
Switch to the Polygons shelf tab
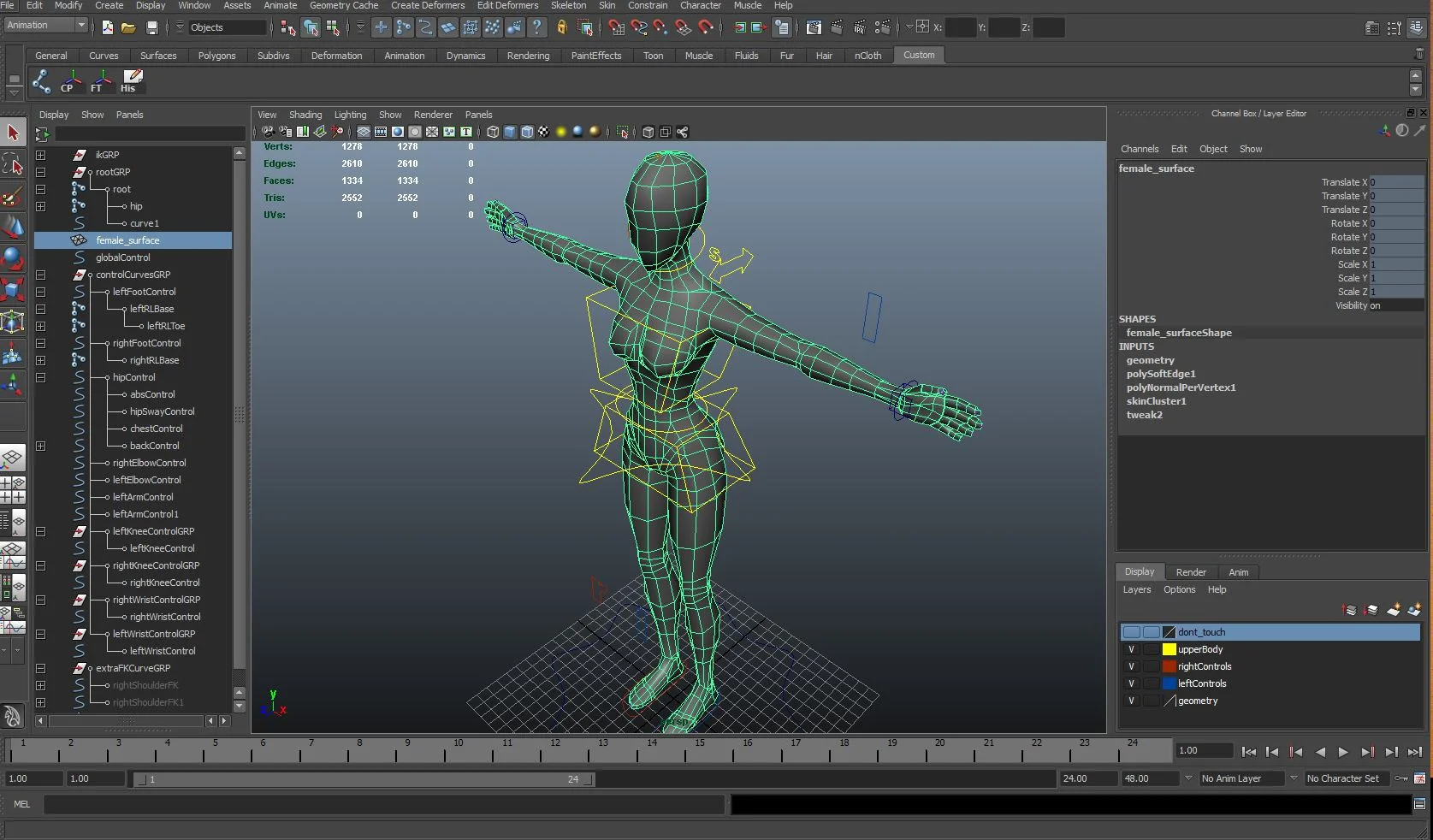(x=216, y=56)
